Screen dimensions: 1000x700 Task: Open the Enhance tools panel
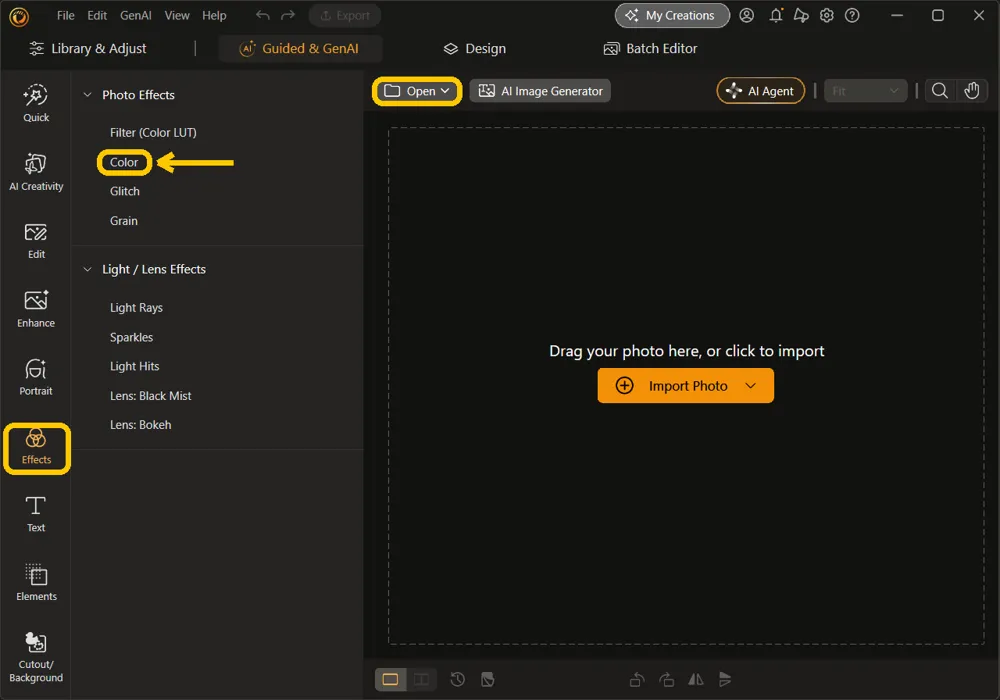[x=36, y=309]
